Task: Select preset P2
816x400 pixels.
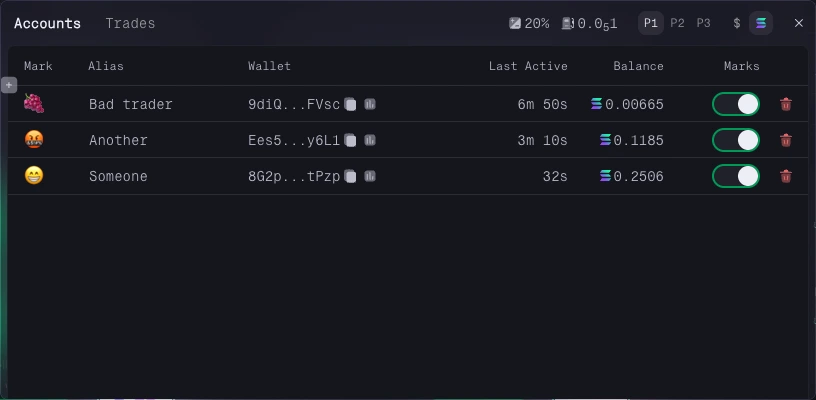Action: pos(678,23)
